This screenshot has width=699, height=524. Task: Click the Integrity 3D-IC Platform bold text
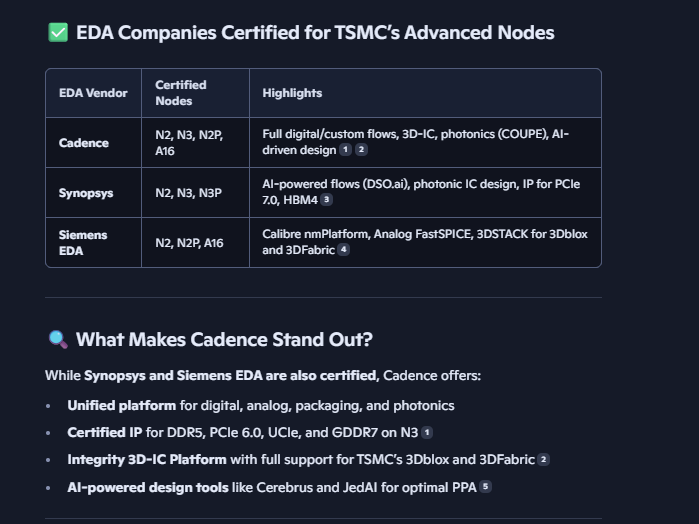tap(145, 460)
